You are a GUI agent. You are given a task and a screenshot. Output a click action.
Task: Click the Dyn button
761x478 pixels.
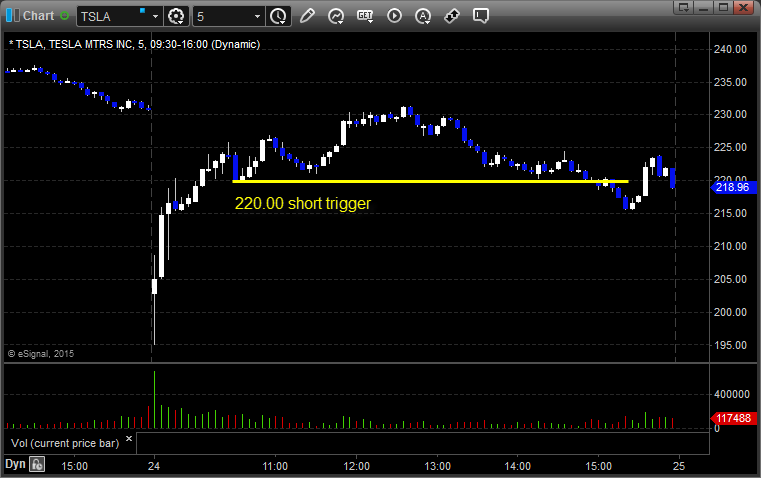[x=15, y=464]
